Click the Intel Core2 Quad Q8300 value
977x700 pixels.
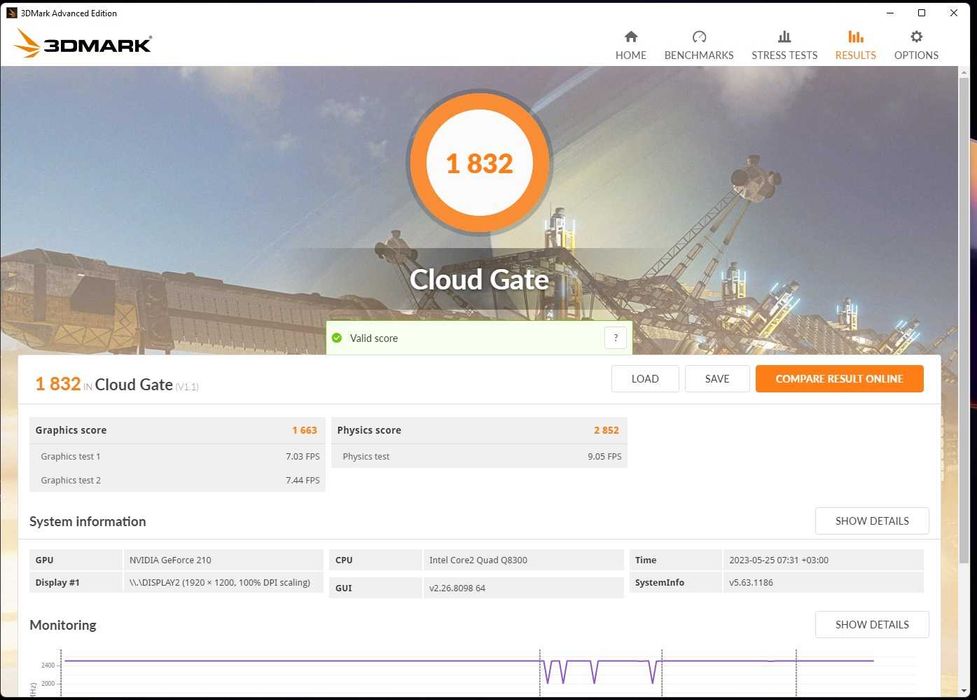(478, 560)
